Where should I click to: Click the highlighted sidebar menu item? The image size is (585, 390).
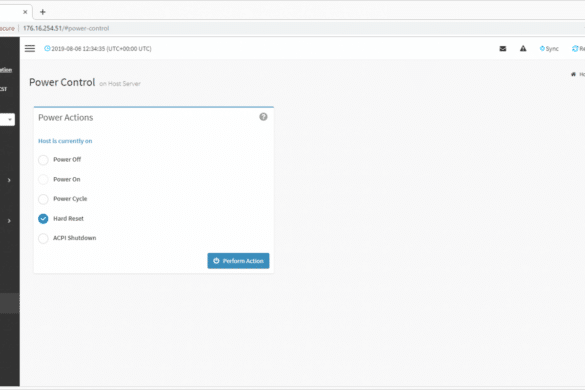[x=10, y=303]
